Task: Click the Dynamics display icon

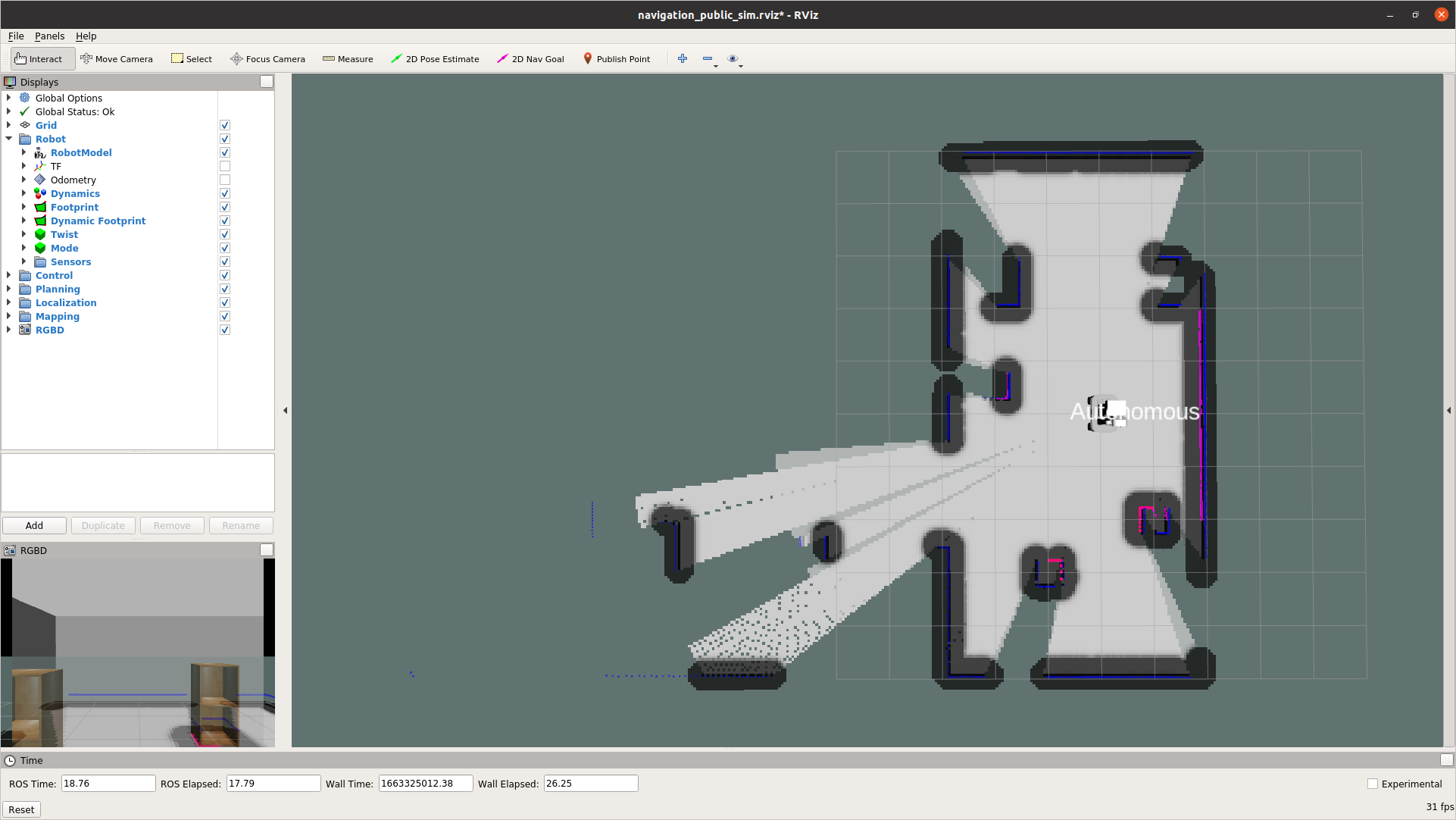Action: tap(40, 193)
